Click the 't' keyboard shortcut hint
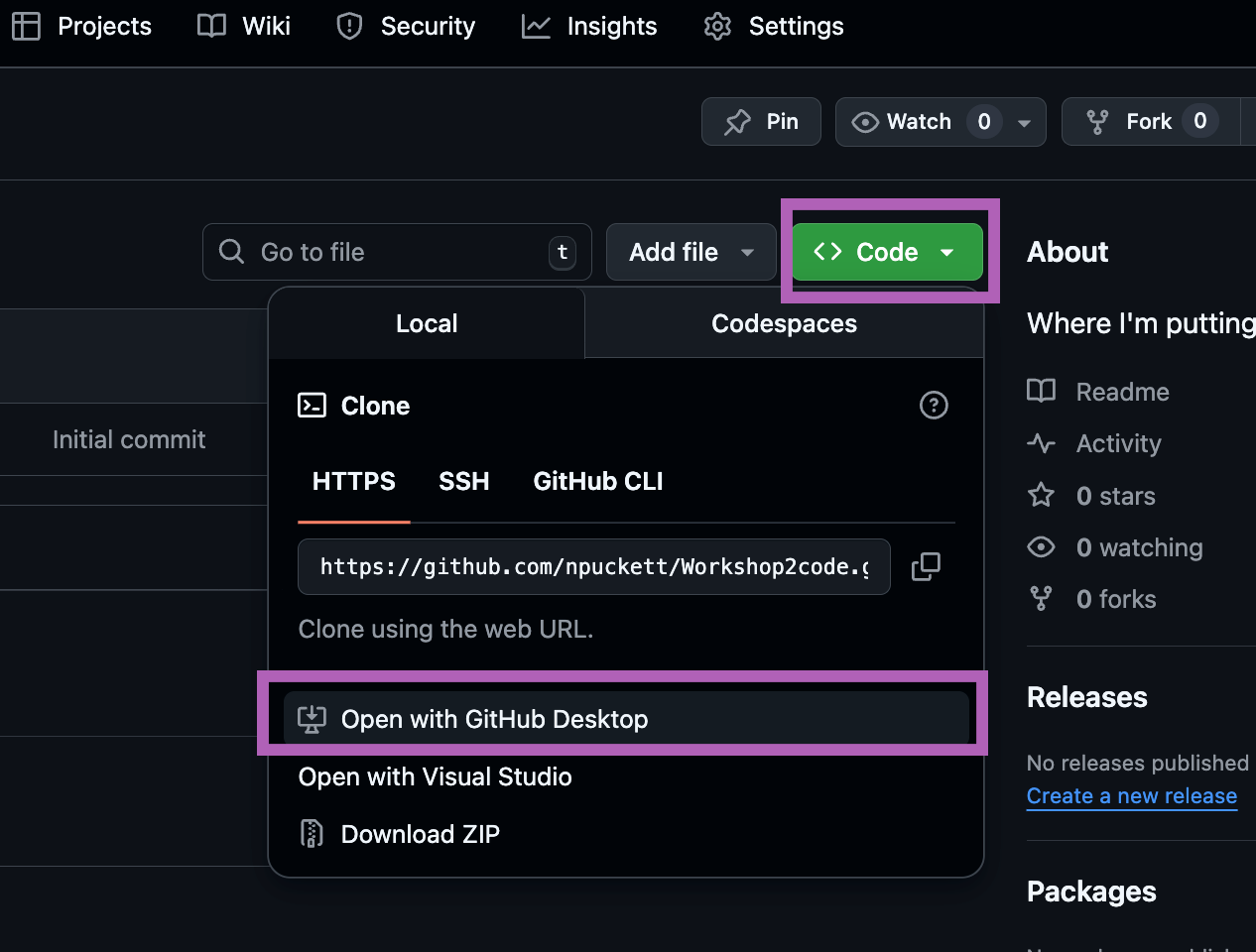1256x952 pixels. [563, 253]
